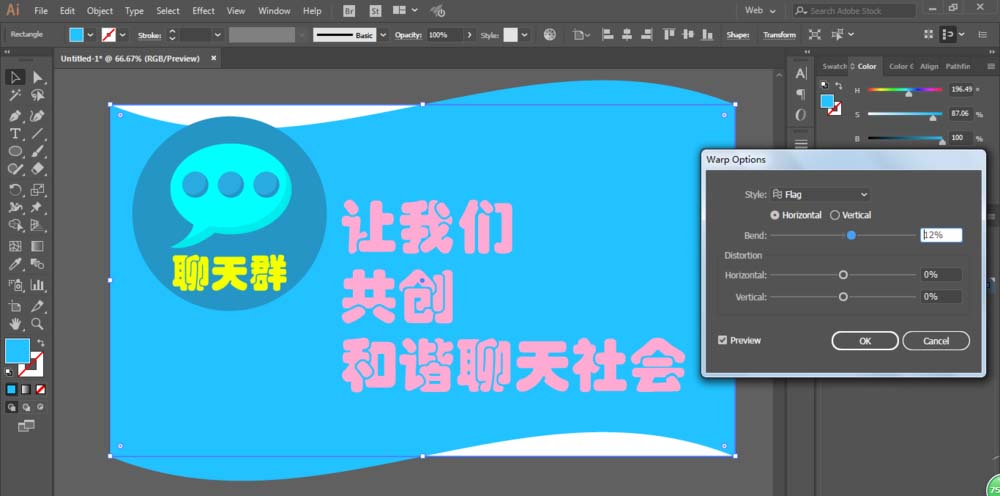
Task: Pick the Magic Wand tool
Action: (15, 96)
